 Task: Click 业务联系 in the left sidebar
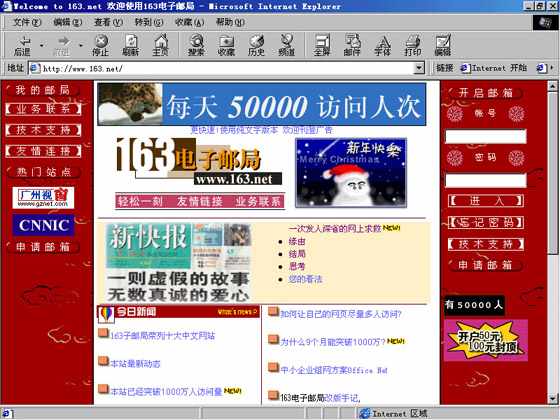[43, 109]
